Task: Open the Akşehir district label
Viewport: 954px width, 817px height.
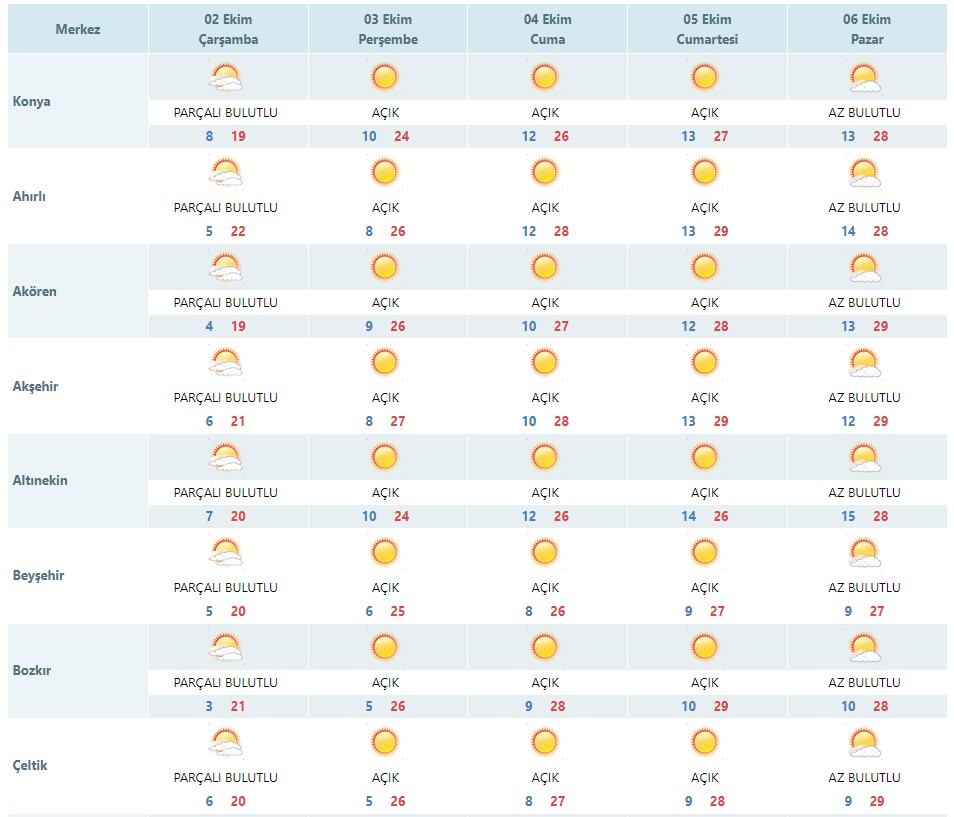Action: [35, 386]
